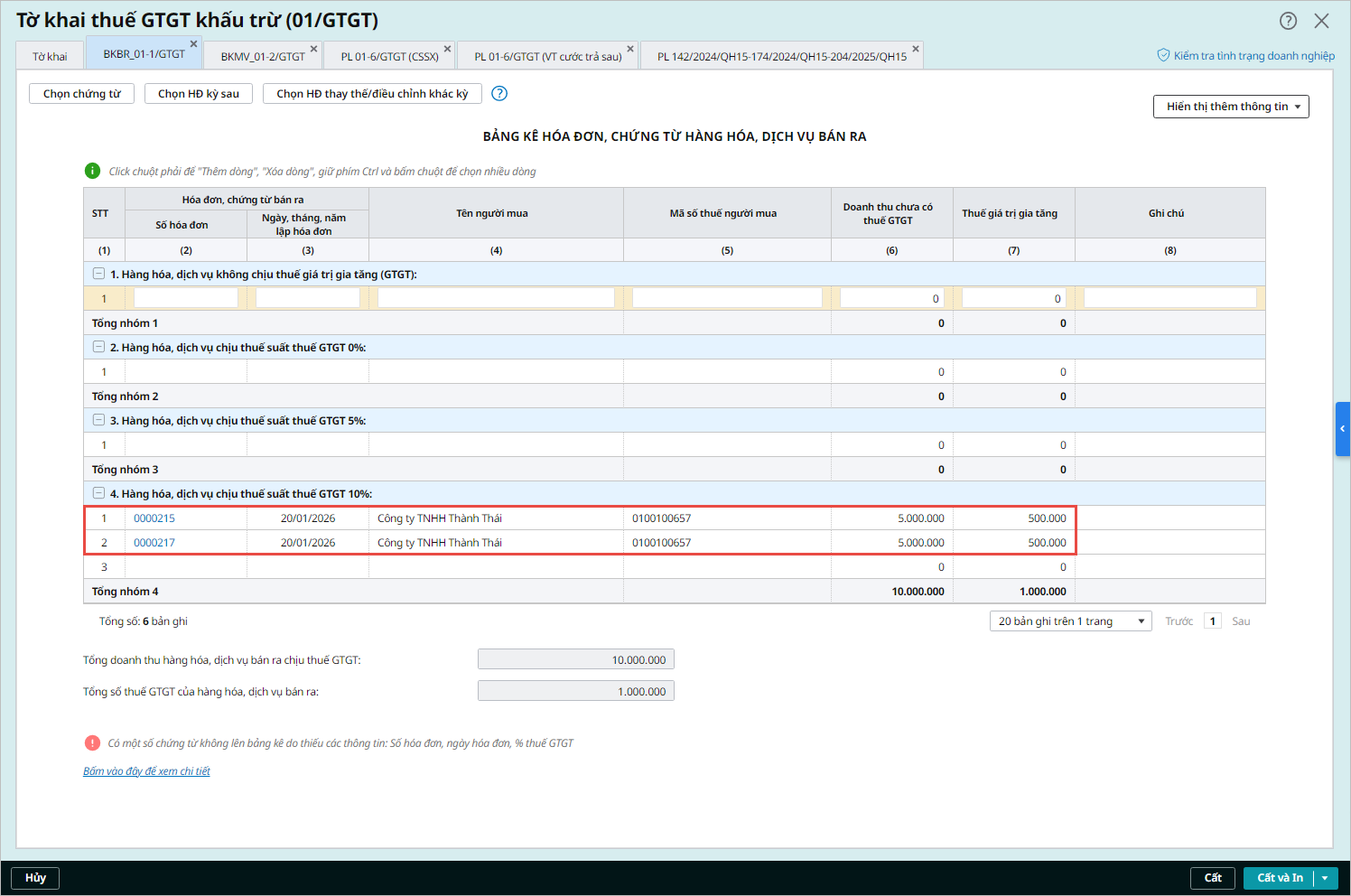
Task: Click the shield icon for Kiểm tra tình trạng doanh nghiệp
Action: pyautogui.click(x=1163, y=55)
